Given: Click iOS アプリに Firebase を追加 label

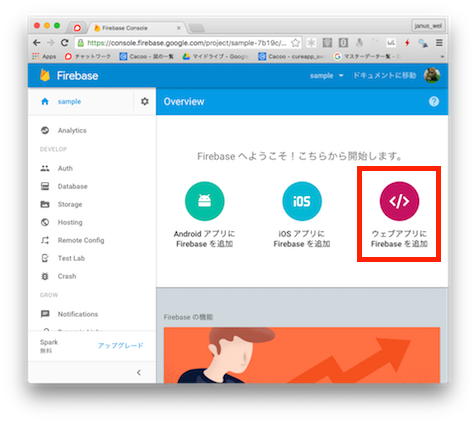Looking at the screenshot, I should tap(302, 239).
